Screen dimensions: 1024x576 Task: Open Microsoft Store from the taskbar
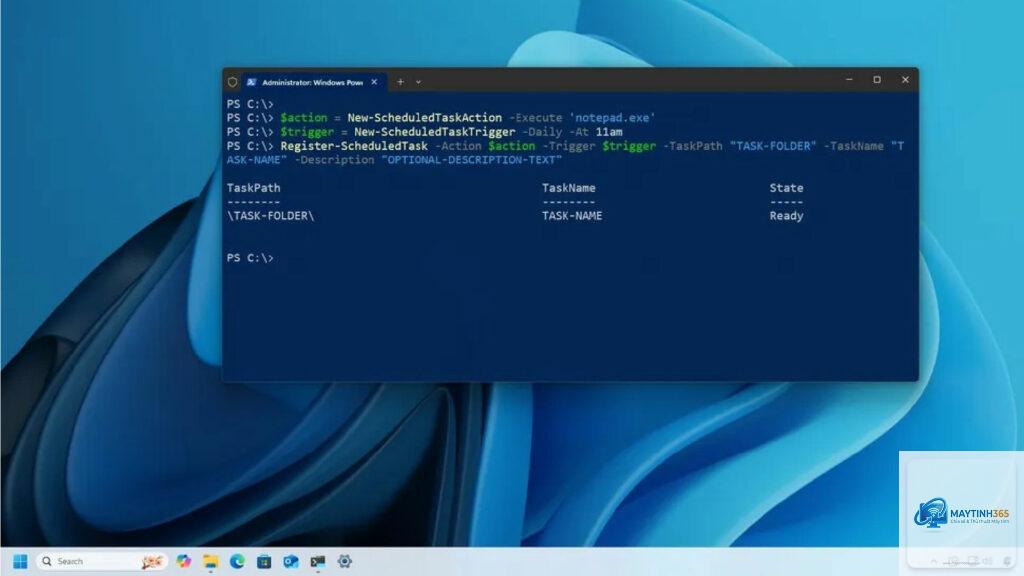(264, 561)
